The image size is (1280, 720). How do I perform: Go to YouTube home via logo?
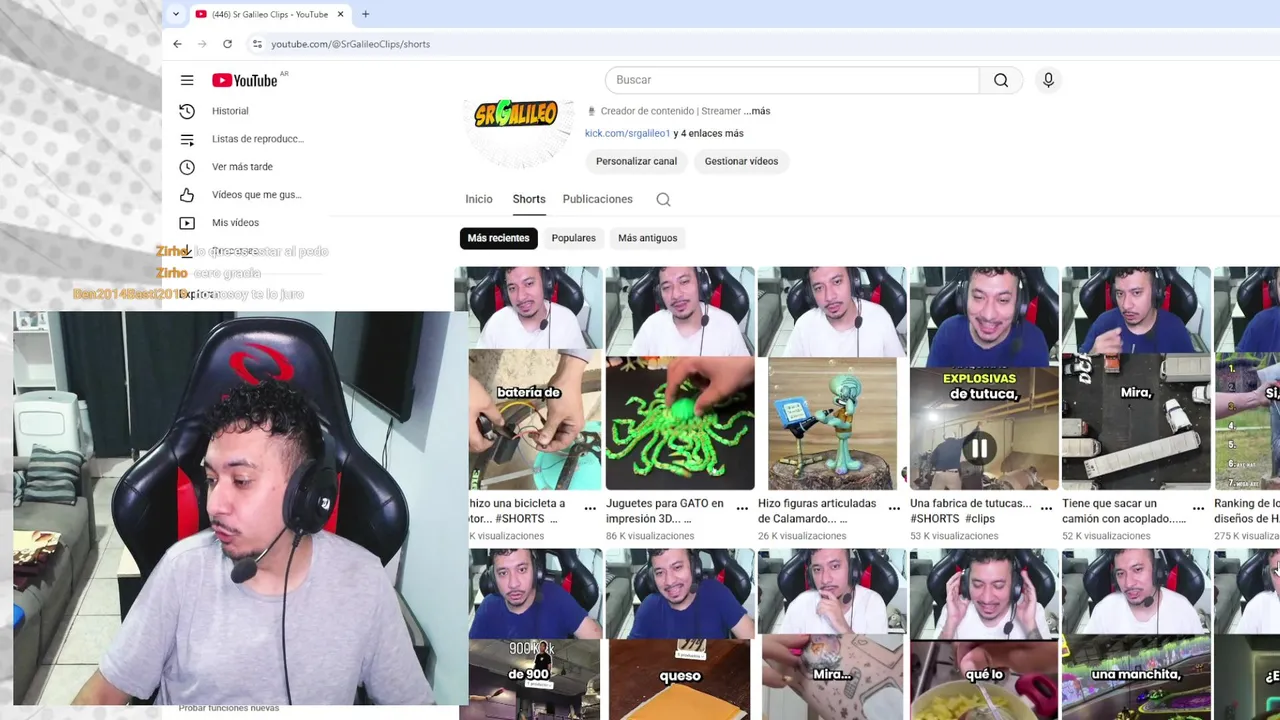[244, 80]
